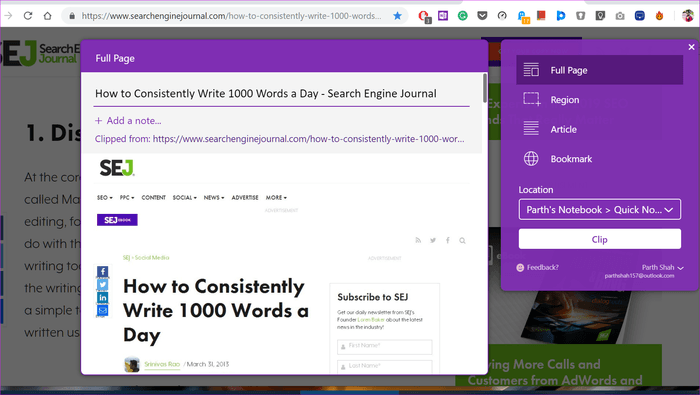Go to the browser home page
700x395 pixels.
tap(47, 16)
